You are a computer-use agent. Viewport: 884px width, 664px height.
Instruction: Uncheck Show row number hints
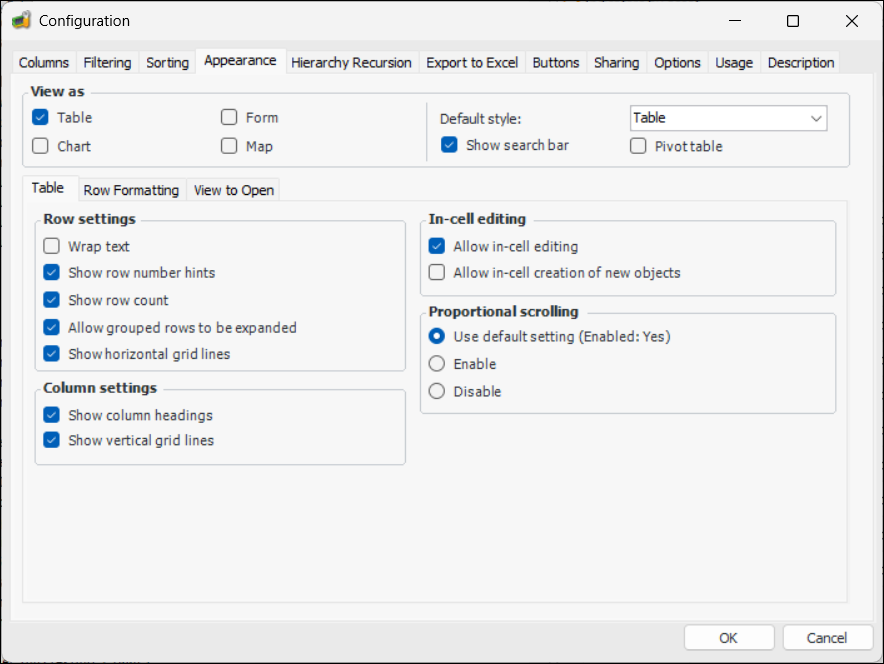(52, 272)
